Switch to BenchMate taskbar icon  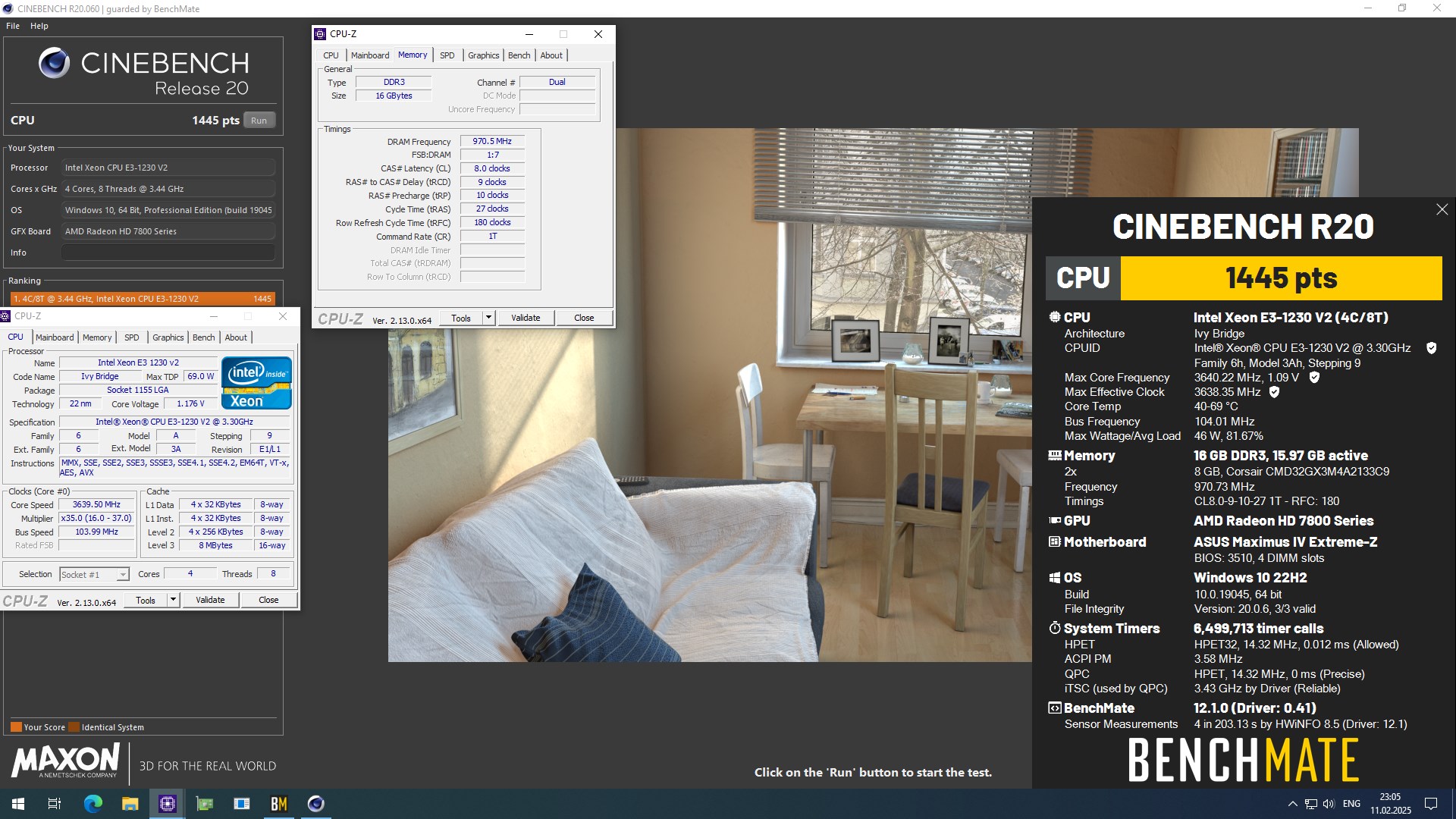279,804
